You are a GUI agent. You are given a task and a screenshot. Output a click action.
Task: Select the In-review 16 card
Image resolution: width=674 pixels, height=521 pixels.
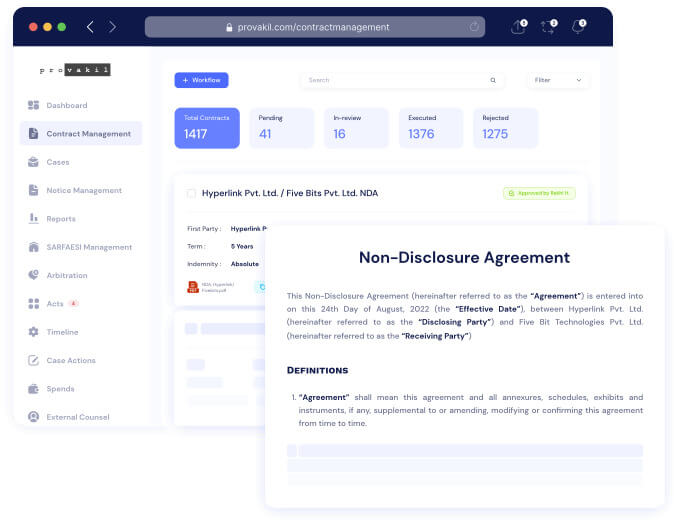pyautogui.click(x=356, y=128)
